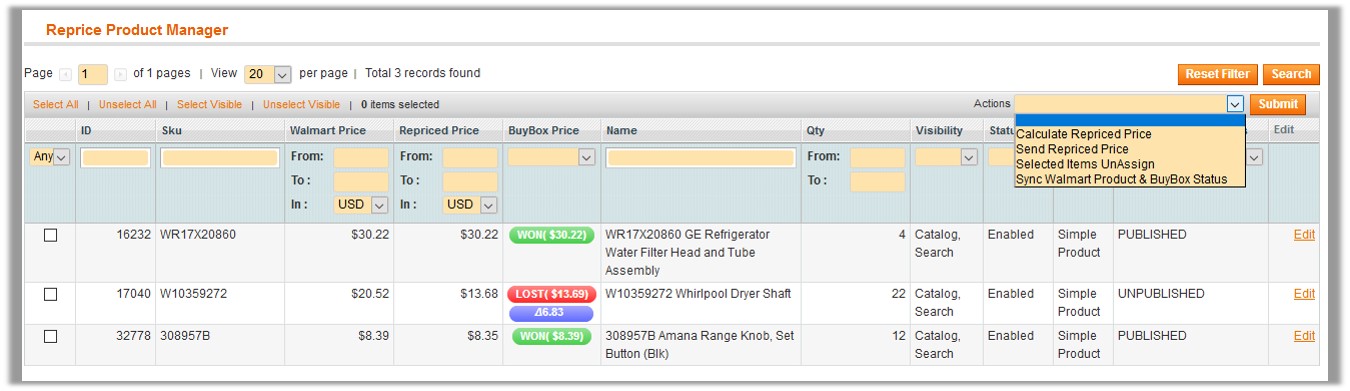Open the Actions dropdown
The height and width of the screenshot is (391, 1350).
click(1129, 104)
